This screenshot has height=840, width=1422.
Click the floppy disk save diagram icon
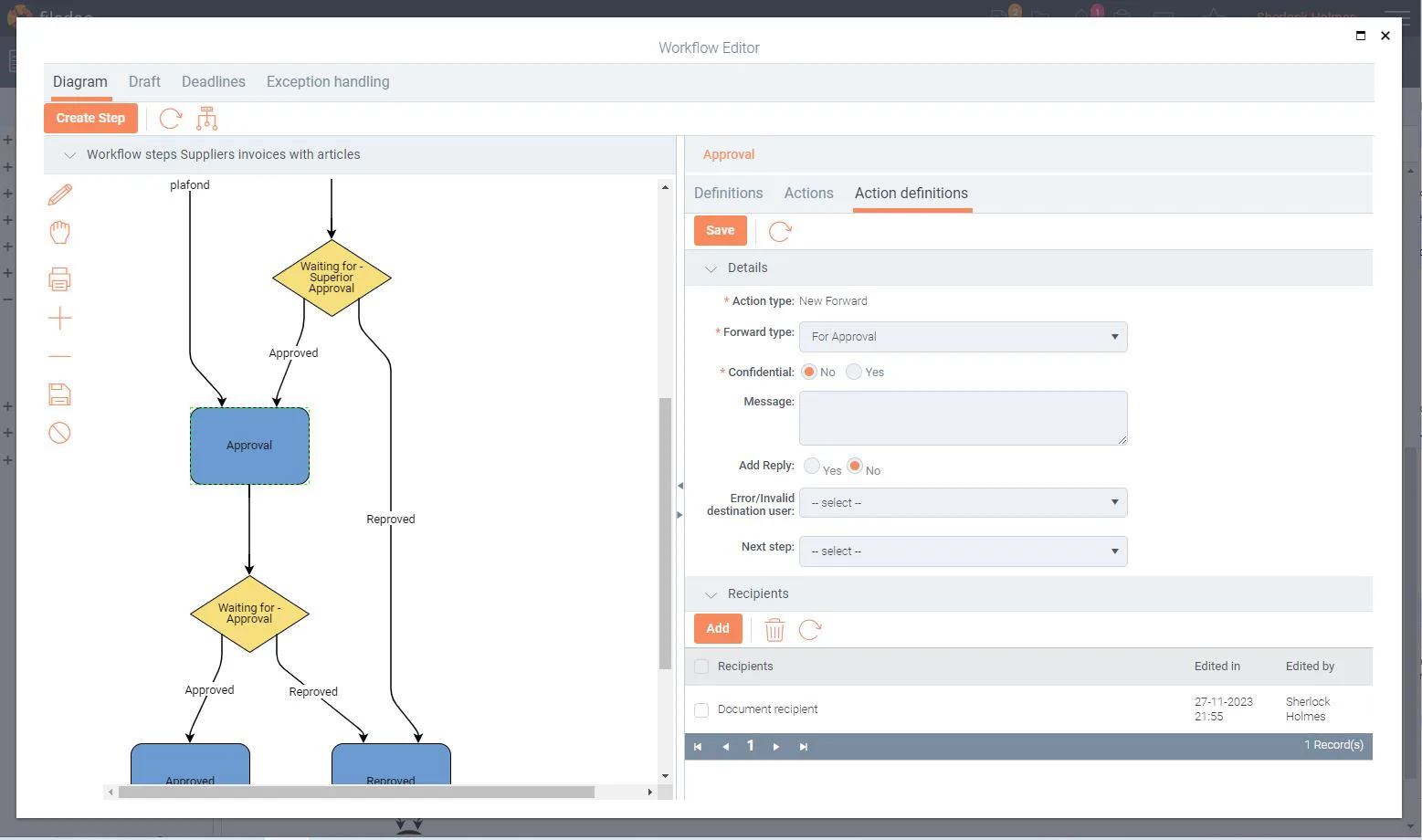click(x=59, y=394)
